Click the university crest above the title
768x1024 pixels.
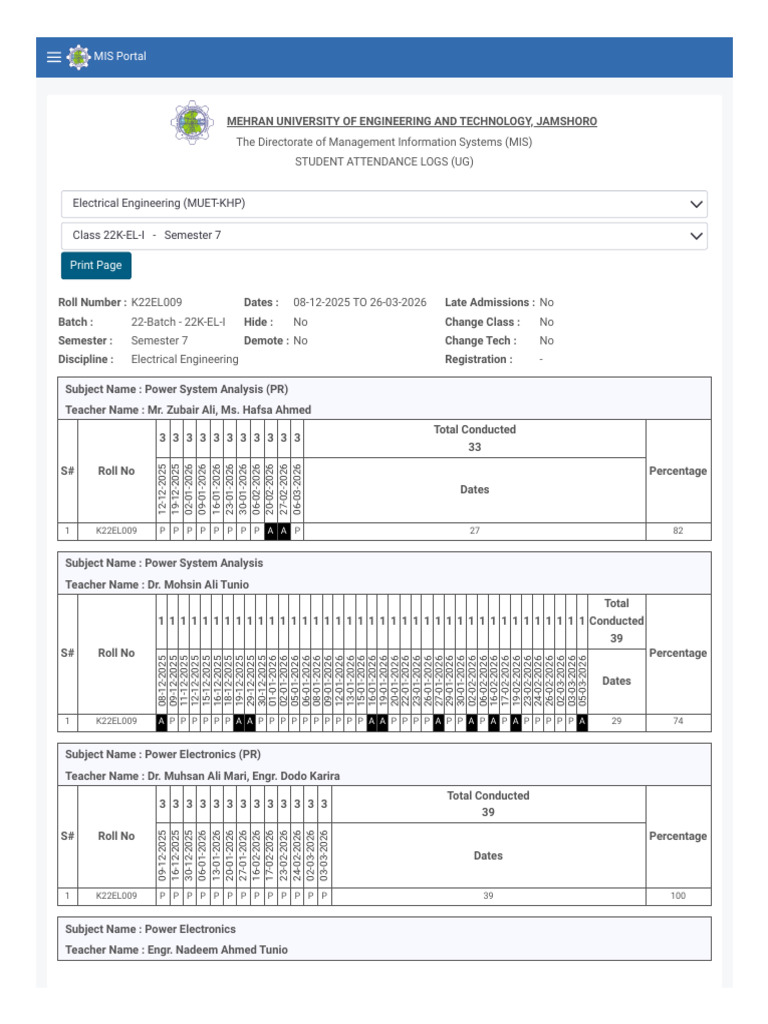[x=192, y=122]
